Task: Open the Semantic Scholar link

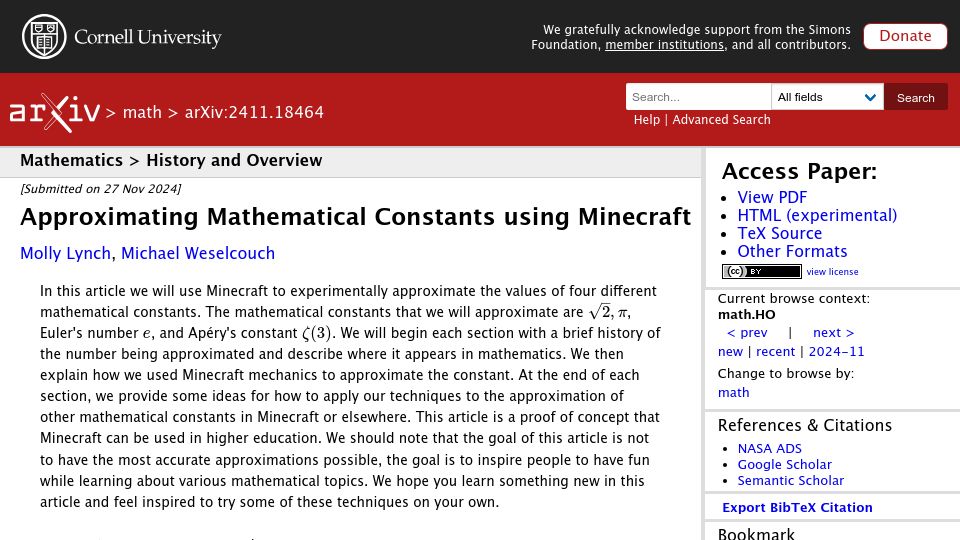Action: (x=790, y=481)
